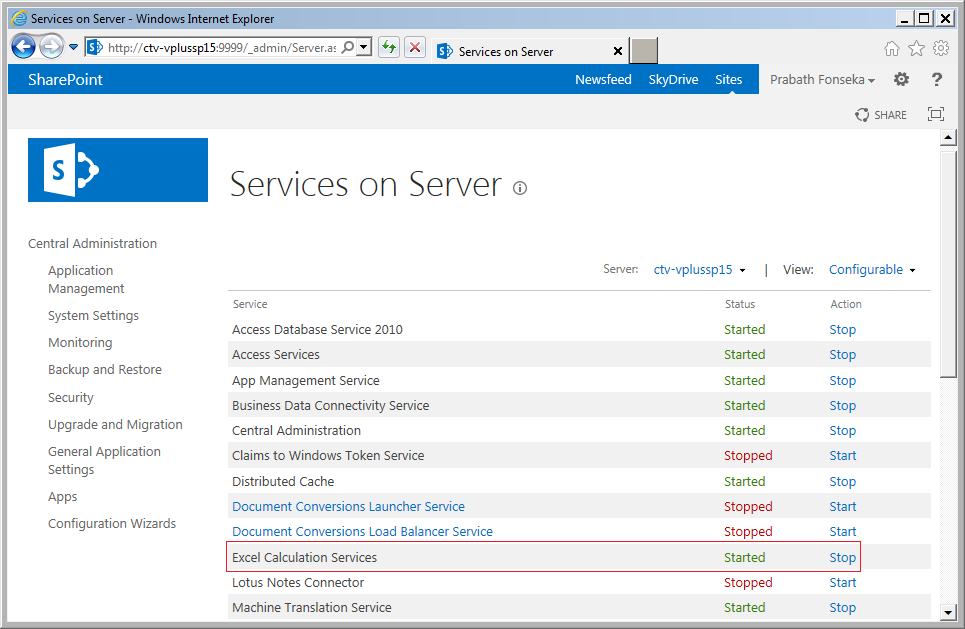Stop Business Data Connectivity Service

[x=843, y=406]
